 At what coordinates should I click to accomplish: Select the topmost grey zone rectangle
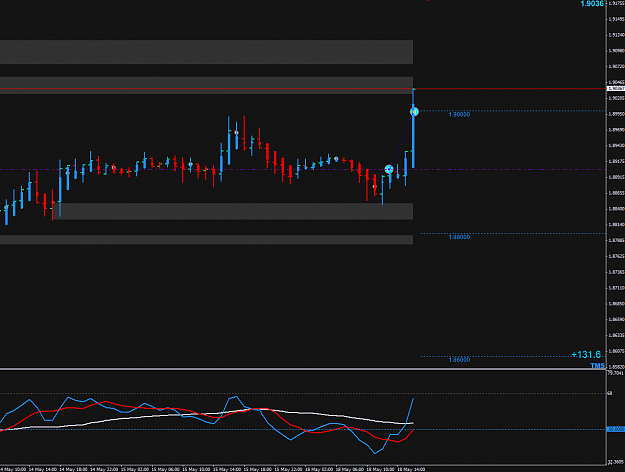pyautogui.click(x=206, y=52)
